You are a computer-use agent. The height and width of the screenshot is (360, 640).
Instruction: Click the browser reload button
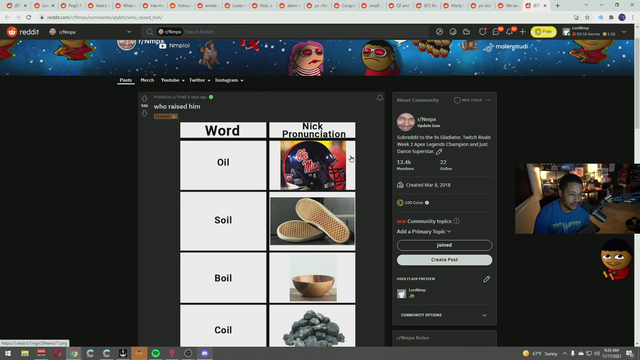coord(29,18)
